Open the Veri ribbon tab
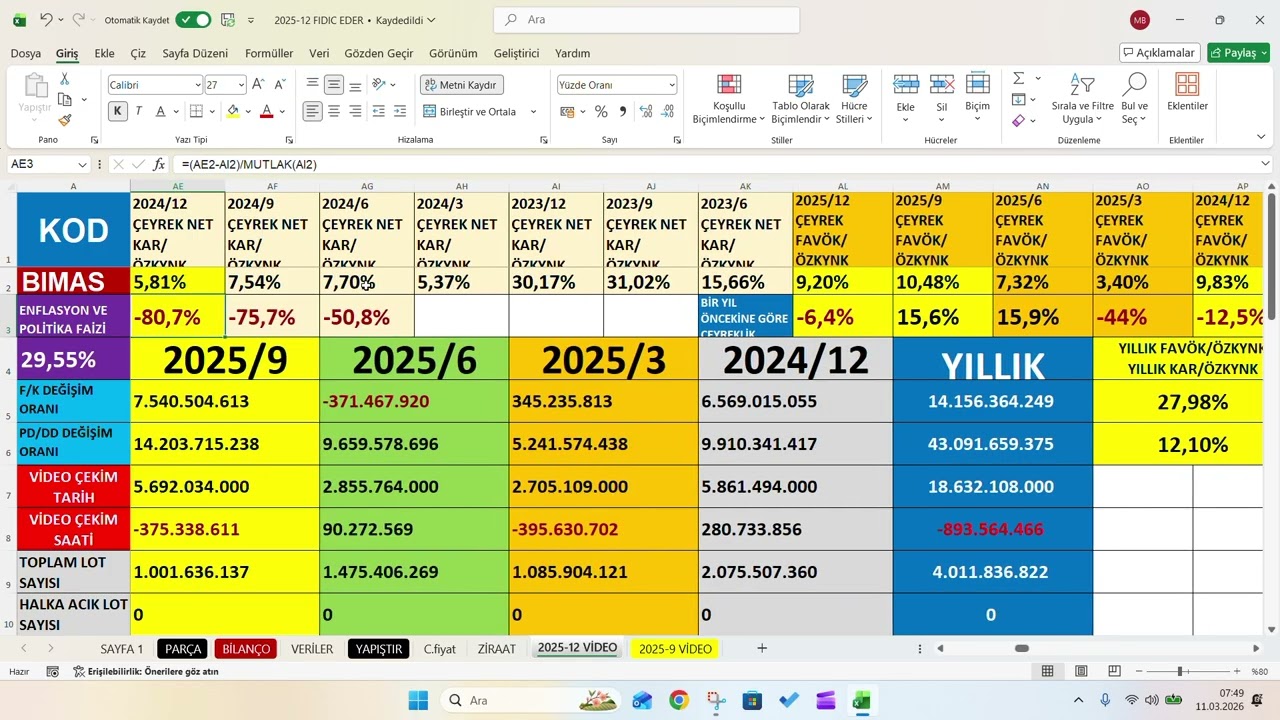This screenshot has height=720, width=1280. coord(319,53)
